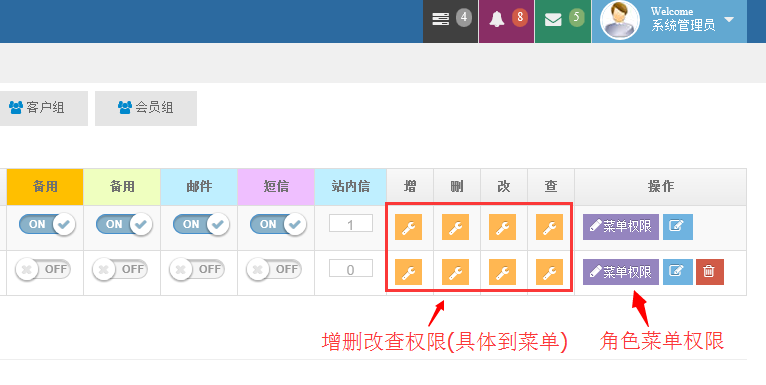Switch to the 会员组 tab
766x385 pixels.
(x=146, y=108)
